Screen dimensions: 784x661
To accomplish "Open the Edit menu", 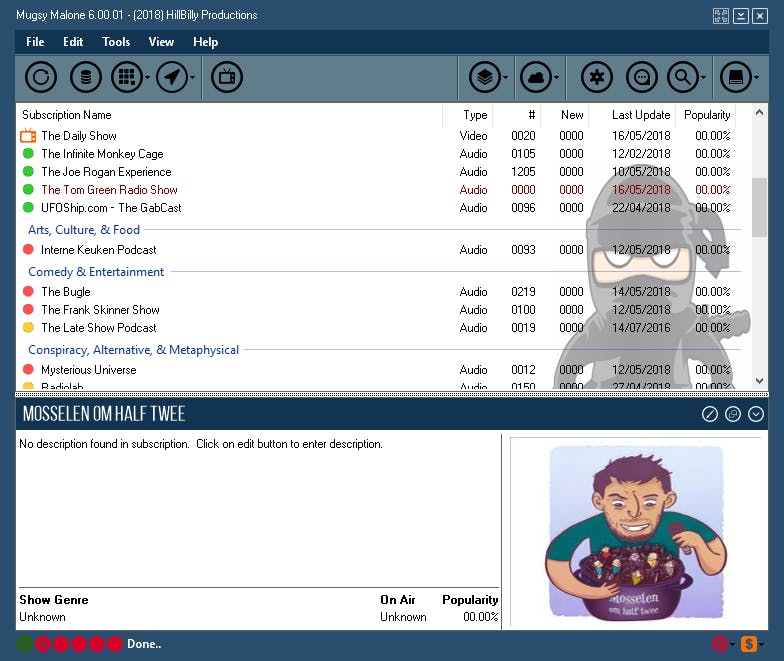I will [73, 42].
